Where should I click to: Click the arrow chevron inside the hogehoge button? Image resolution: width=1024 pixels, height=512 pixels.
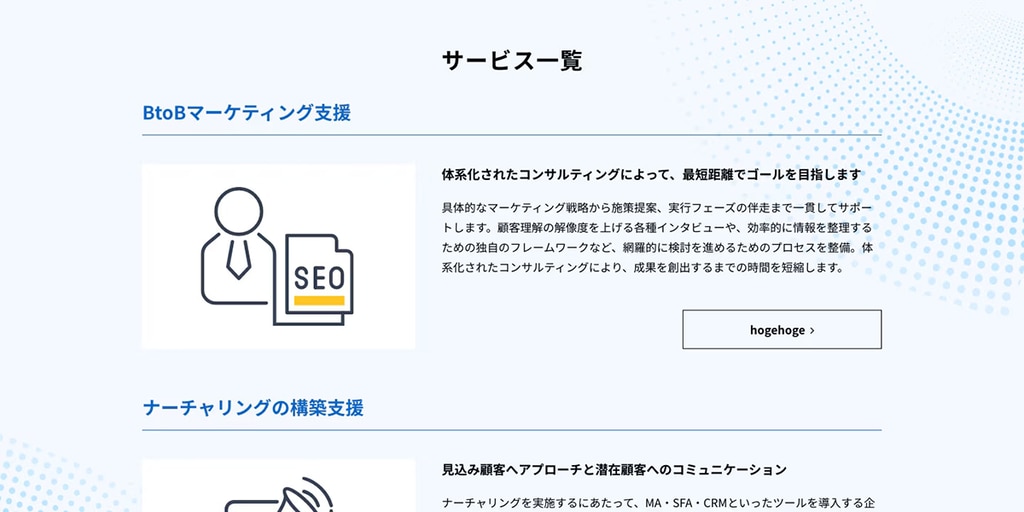click(x=813, y=330)
